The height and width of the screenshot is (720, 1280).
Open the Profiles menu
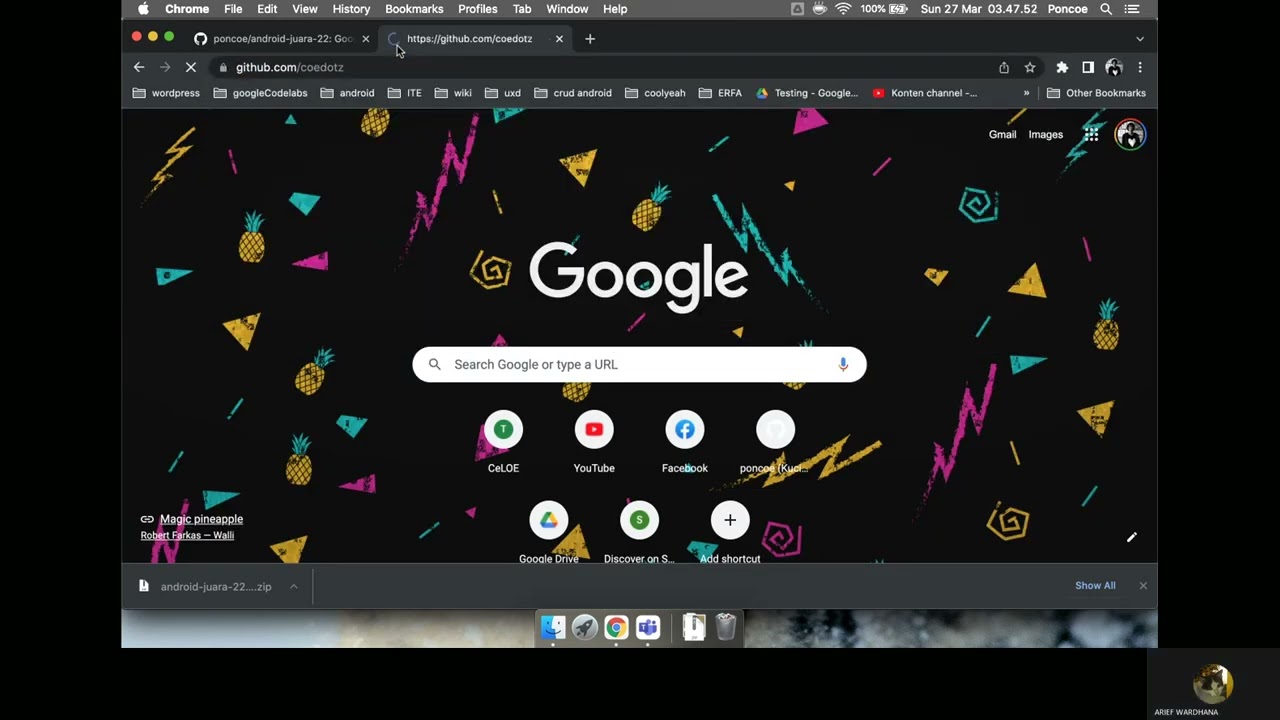(x=478, y=9)
